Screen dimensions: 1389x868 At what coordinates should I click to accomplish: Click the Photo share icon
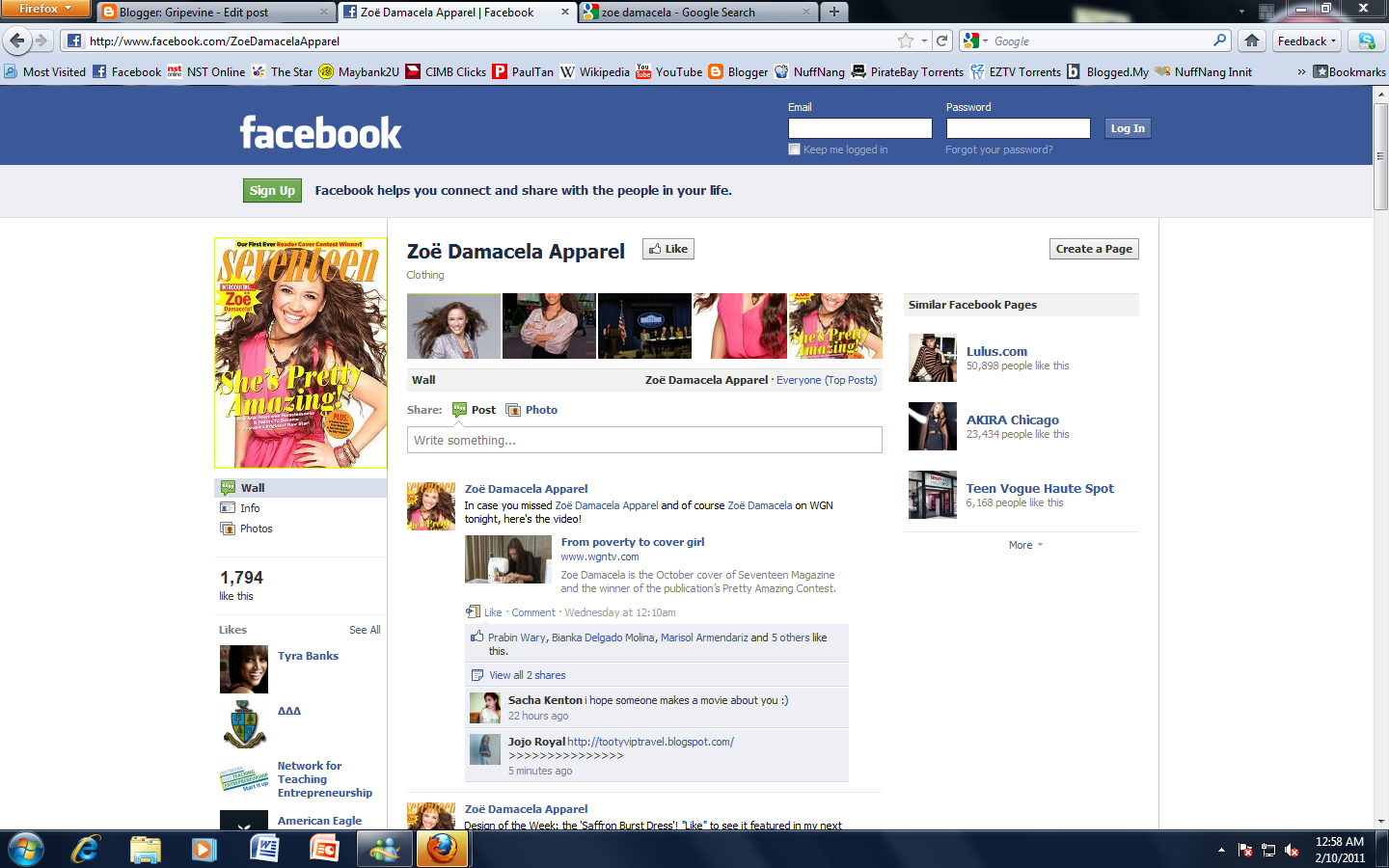pyautogui.click(x=513, y=410)
